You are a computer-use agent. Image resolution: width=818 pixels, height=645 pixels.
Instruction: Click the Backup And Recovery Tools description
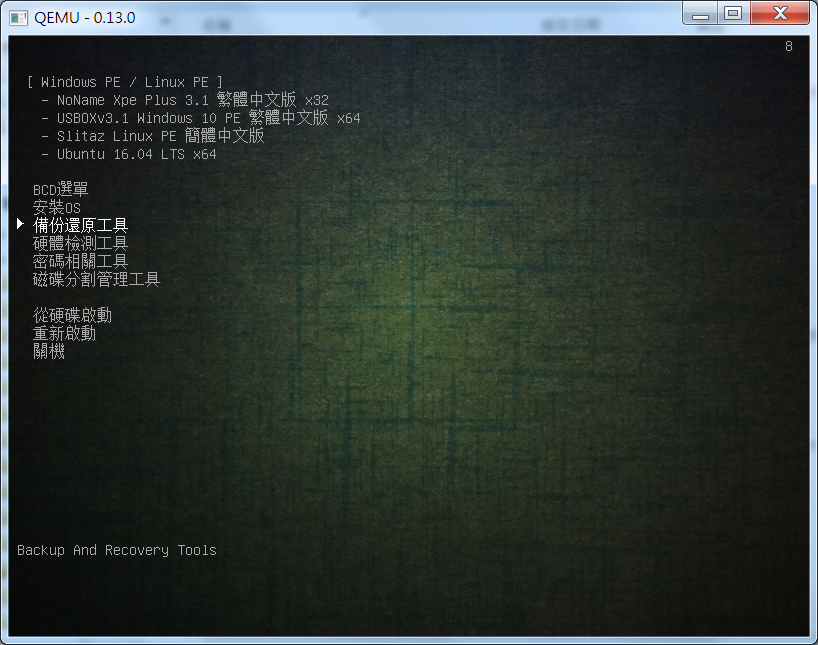[117, 550]
